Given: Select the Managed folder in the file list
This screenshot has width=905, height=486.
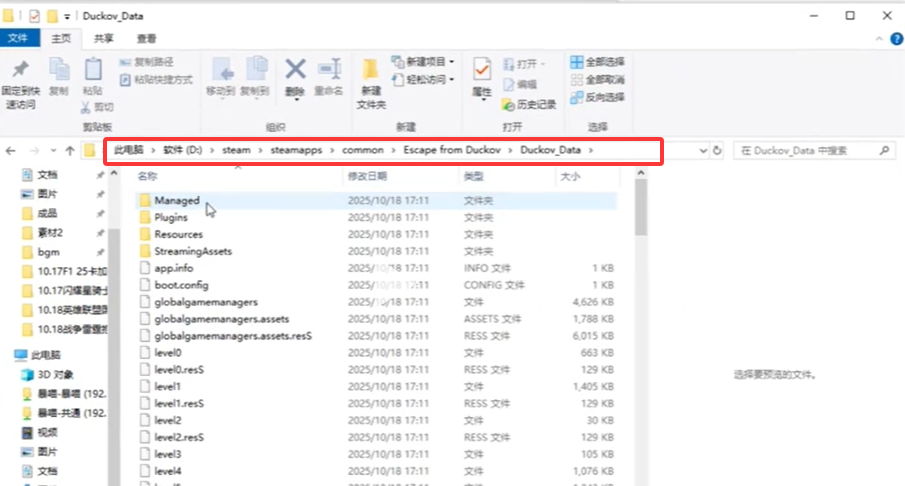Looking at the screenshot, I should pos(177,201).
